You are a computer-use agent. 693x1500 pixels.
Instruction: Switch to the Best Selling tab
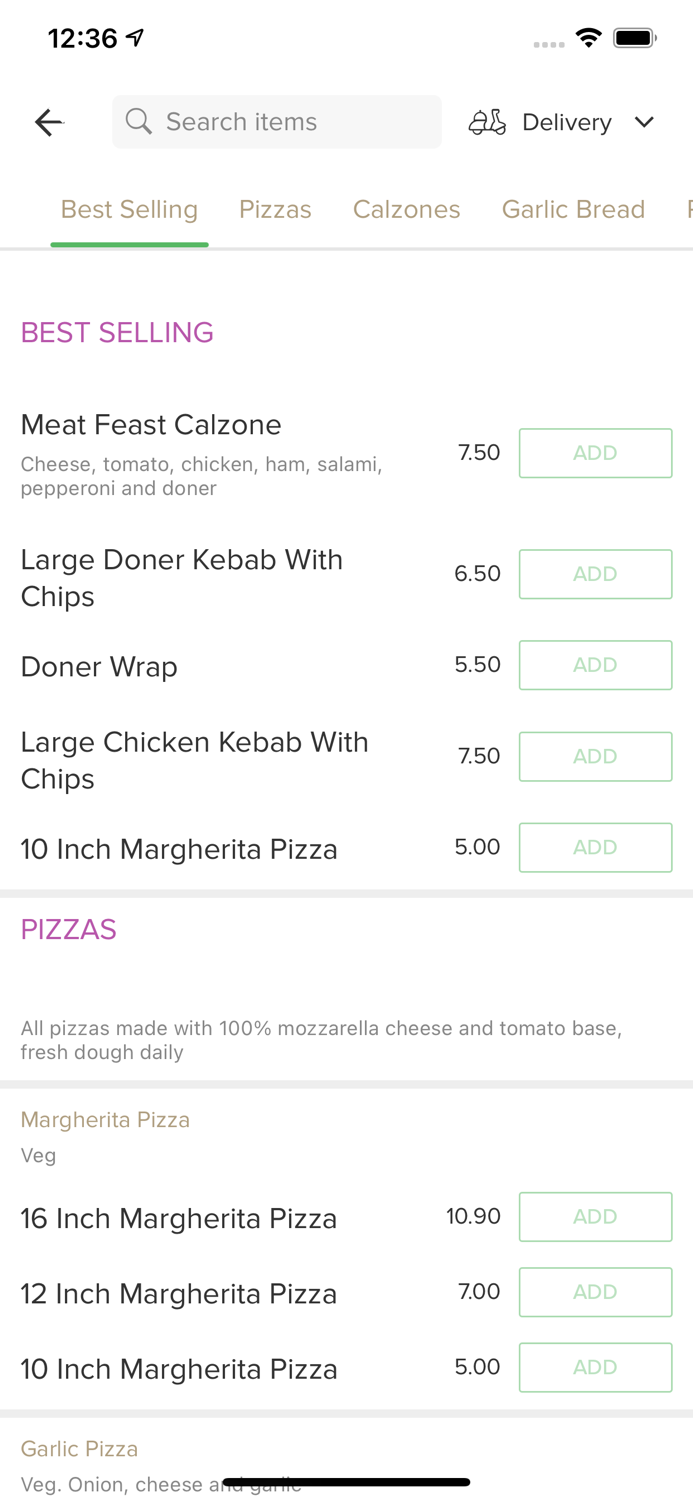129,210
